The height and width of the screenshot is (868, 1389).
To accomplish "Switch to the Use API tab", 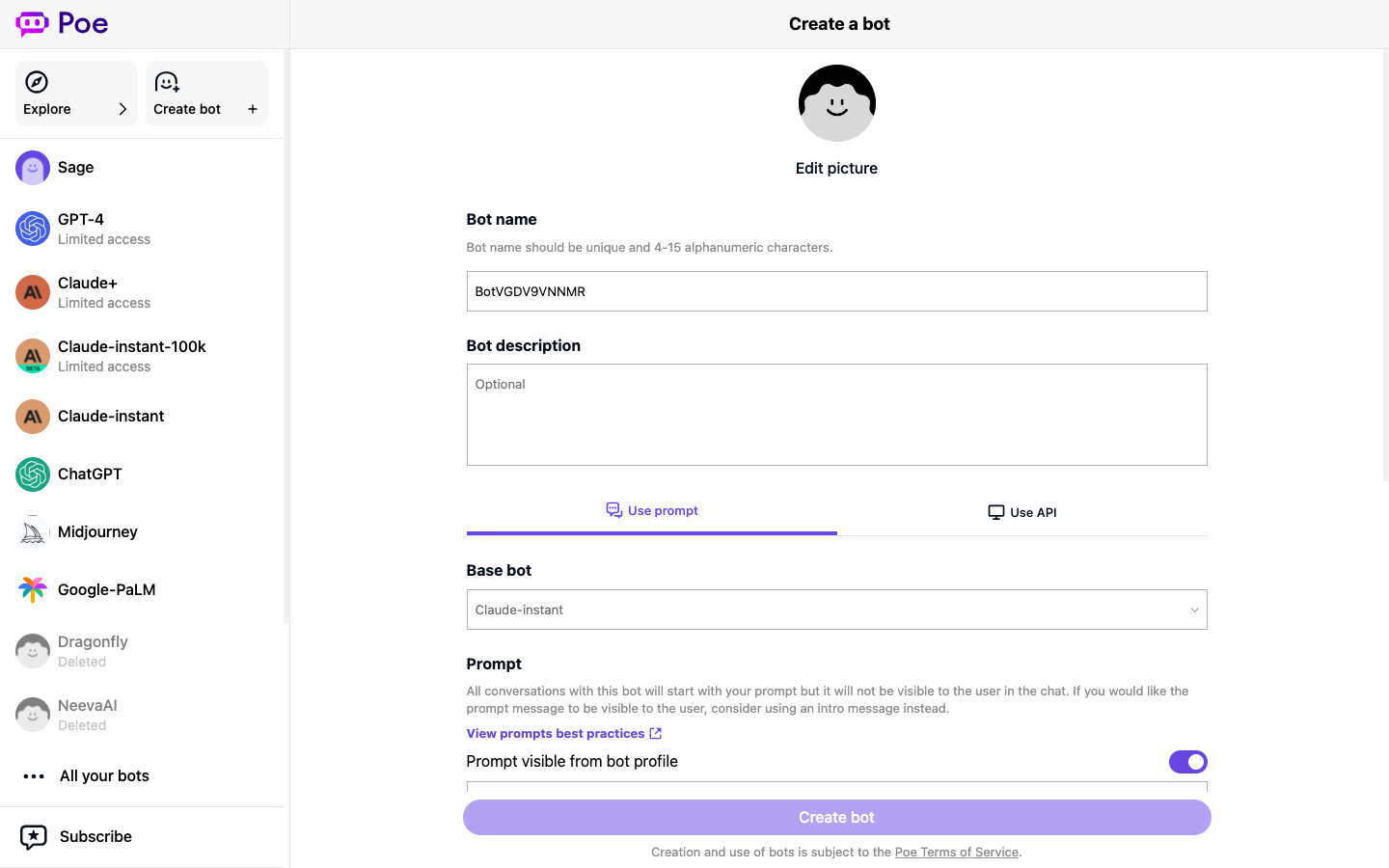I will (x=1022, y=512).
